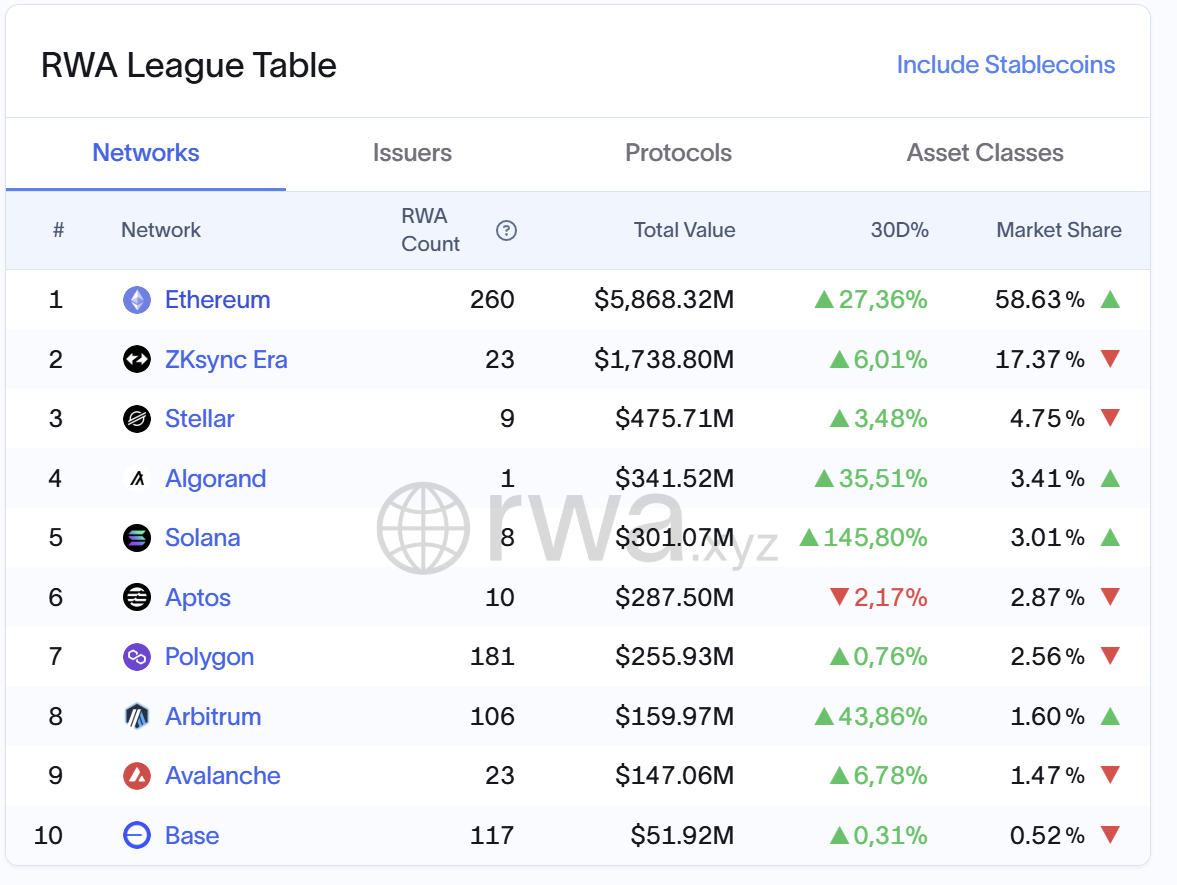Click the Aptos logo icon
This screenshot has height=885, width=1177.
coord(137,598)
